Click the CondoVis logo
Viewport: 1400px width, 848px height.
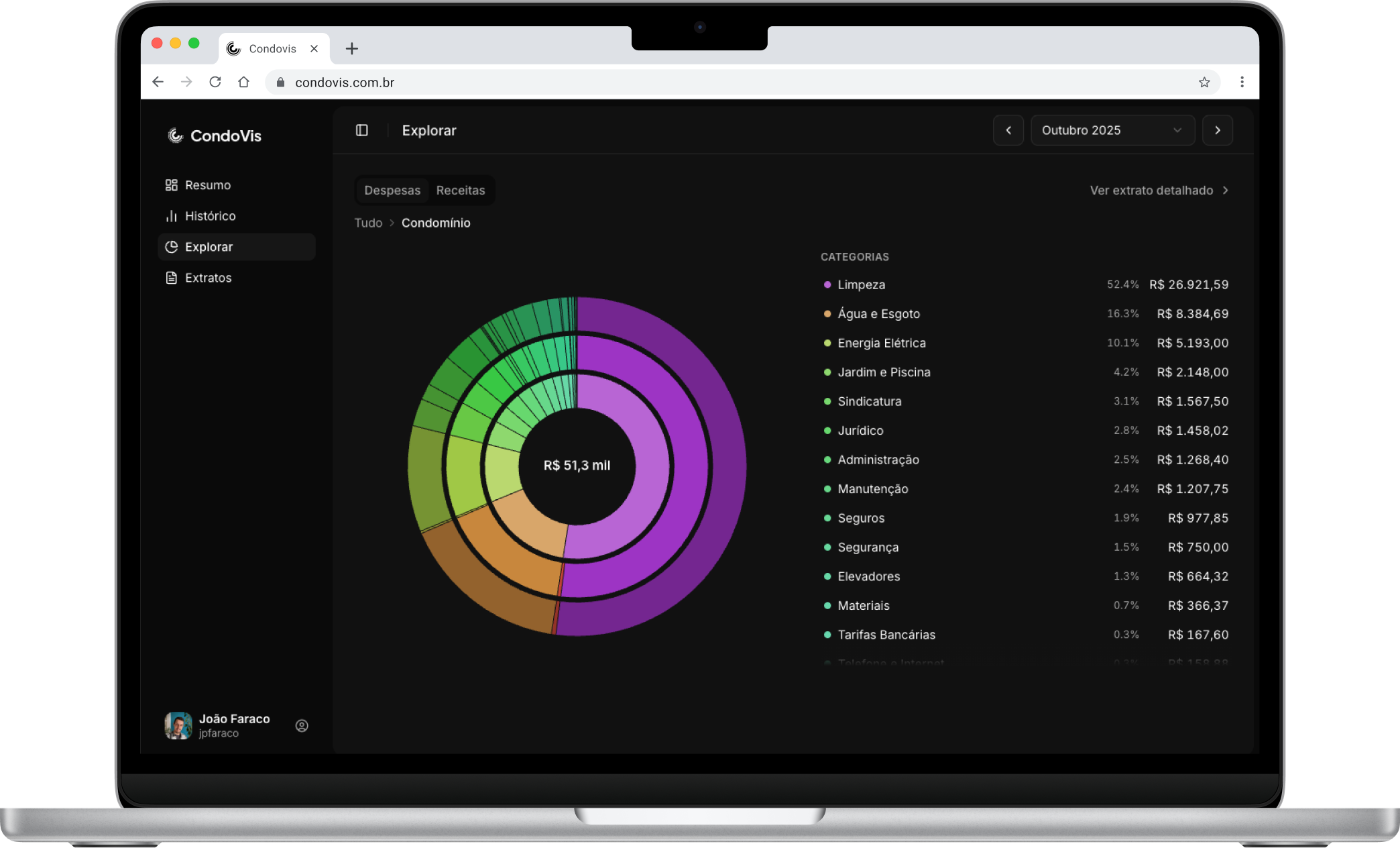[x=215, y=136]
